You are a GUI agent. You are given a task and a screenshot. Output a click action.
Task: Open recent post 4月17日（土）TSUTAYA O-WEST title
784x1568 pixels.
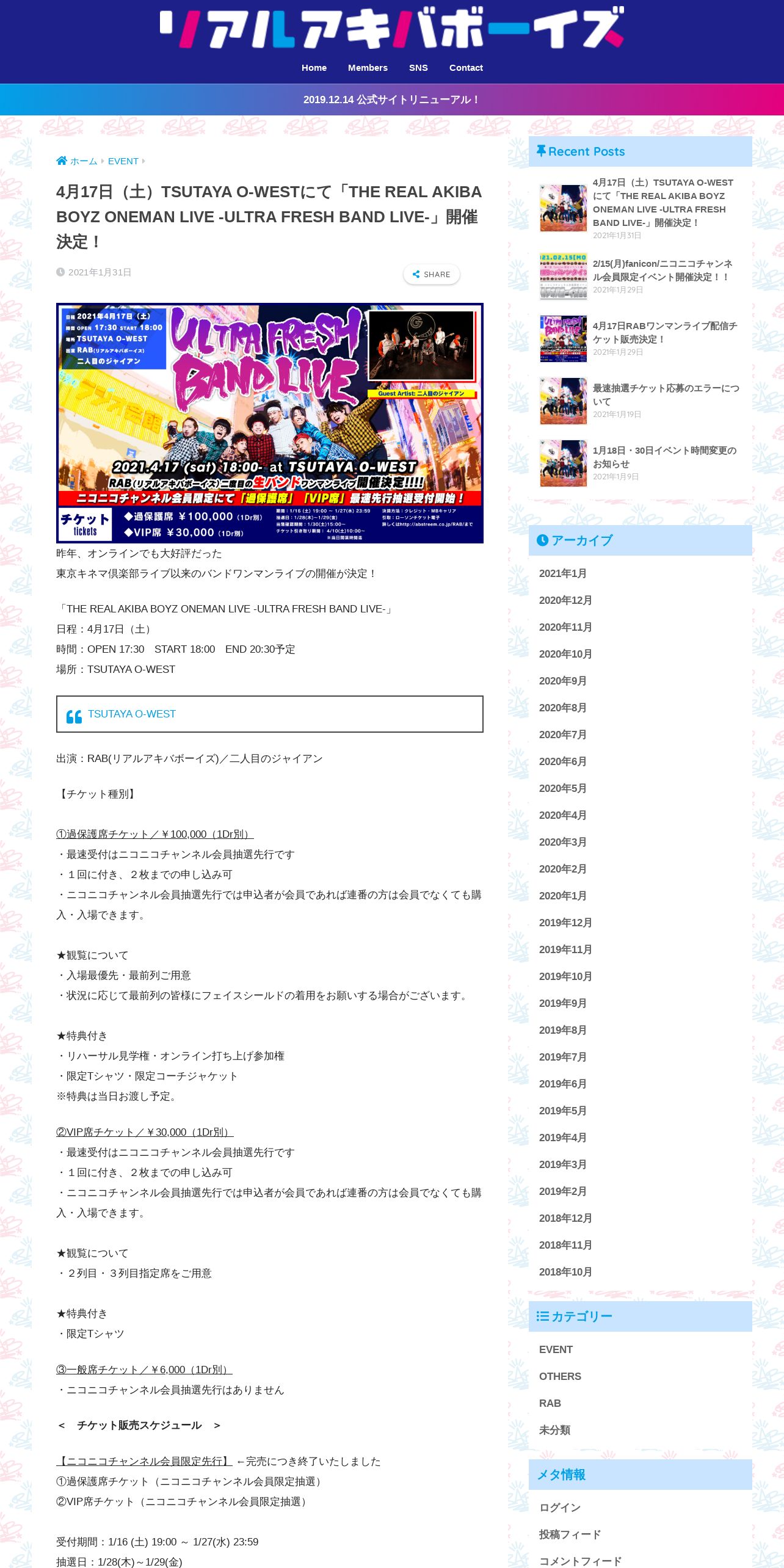[663, 202]
